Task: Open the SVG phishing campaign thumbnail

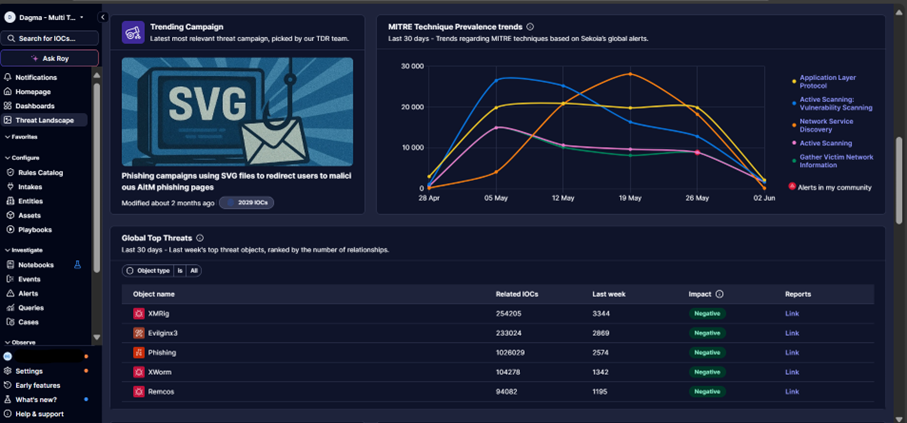Action: coord(237,112)
